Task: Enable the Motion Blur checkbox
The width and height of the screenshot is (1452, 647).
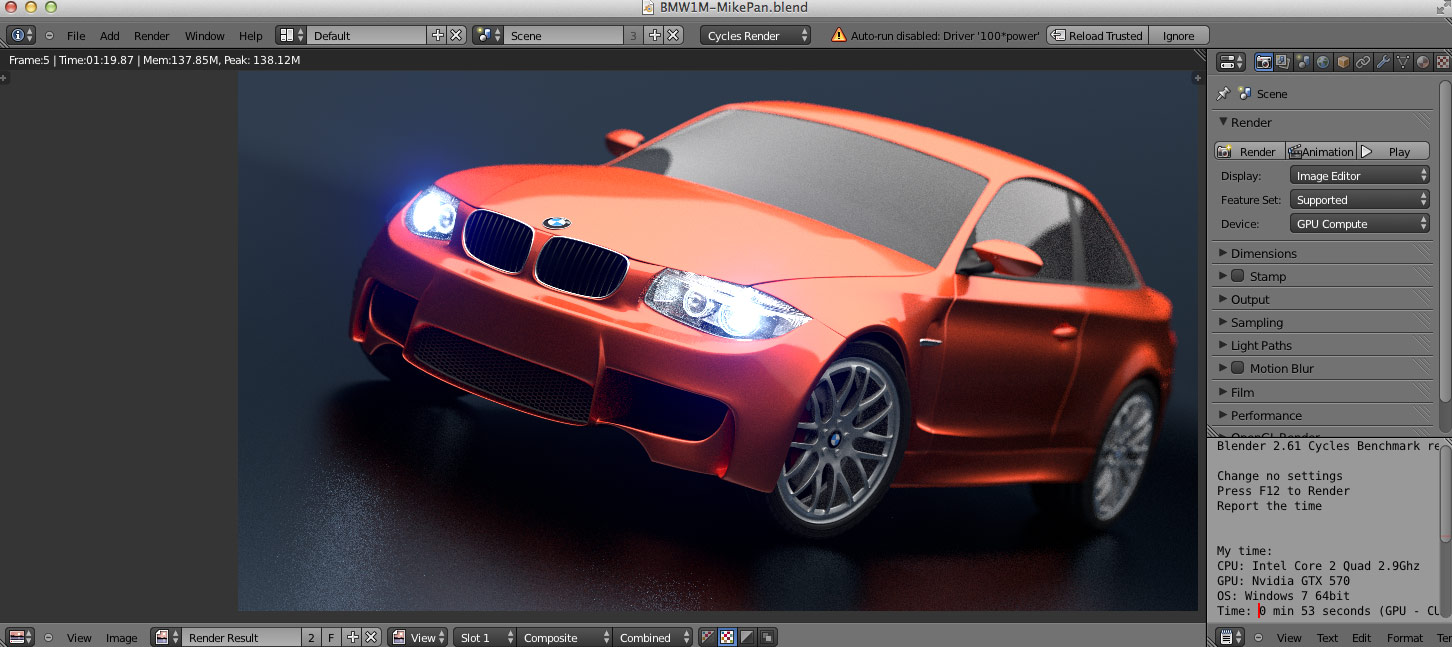Action: point(1237,368)
